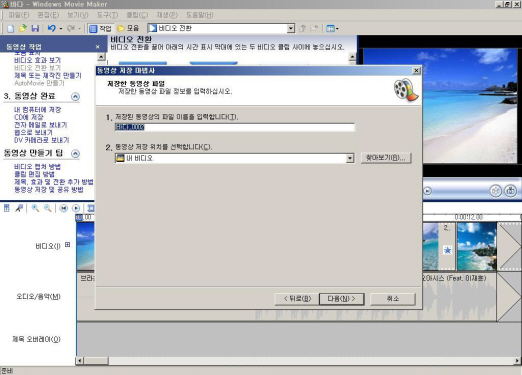Viewport: 522px width, 375px height.
Task: Click the DV 카메라로 보내기 link
Action: tap(41, 140)
